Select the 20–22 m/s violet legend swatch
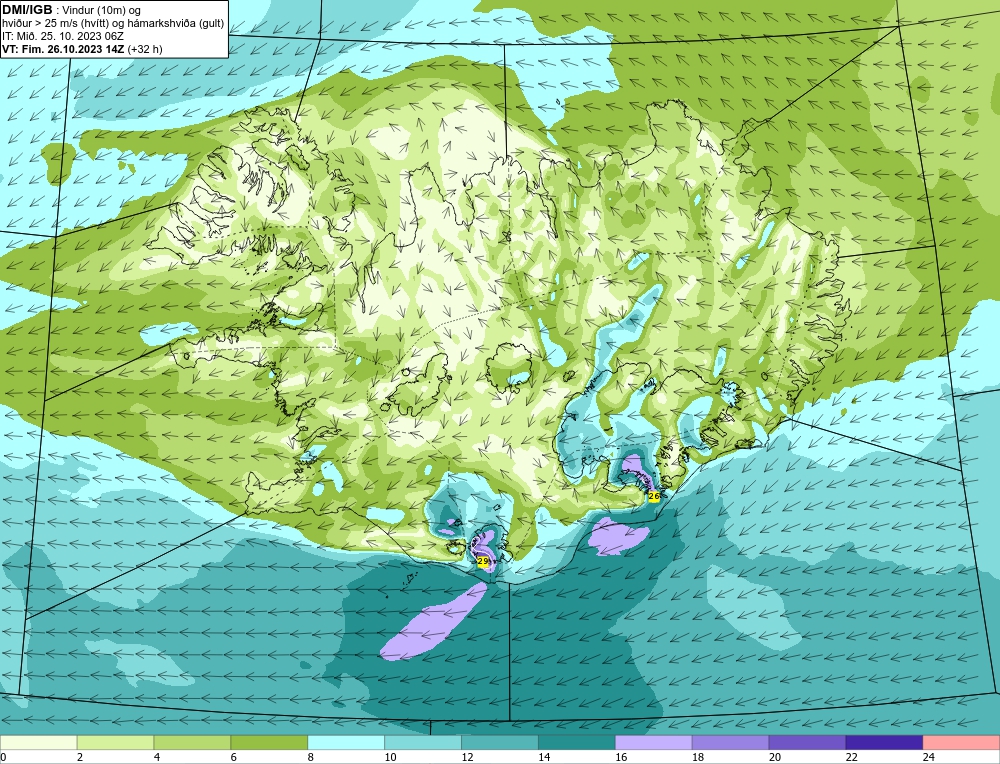The width and height of the screenshot is (1000, 764). 807,743
